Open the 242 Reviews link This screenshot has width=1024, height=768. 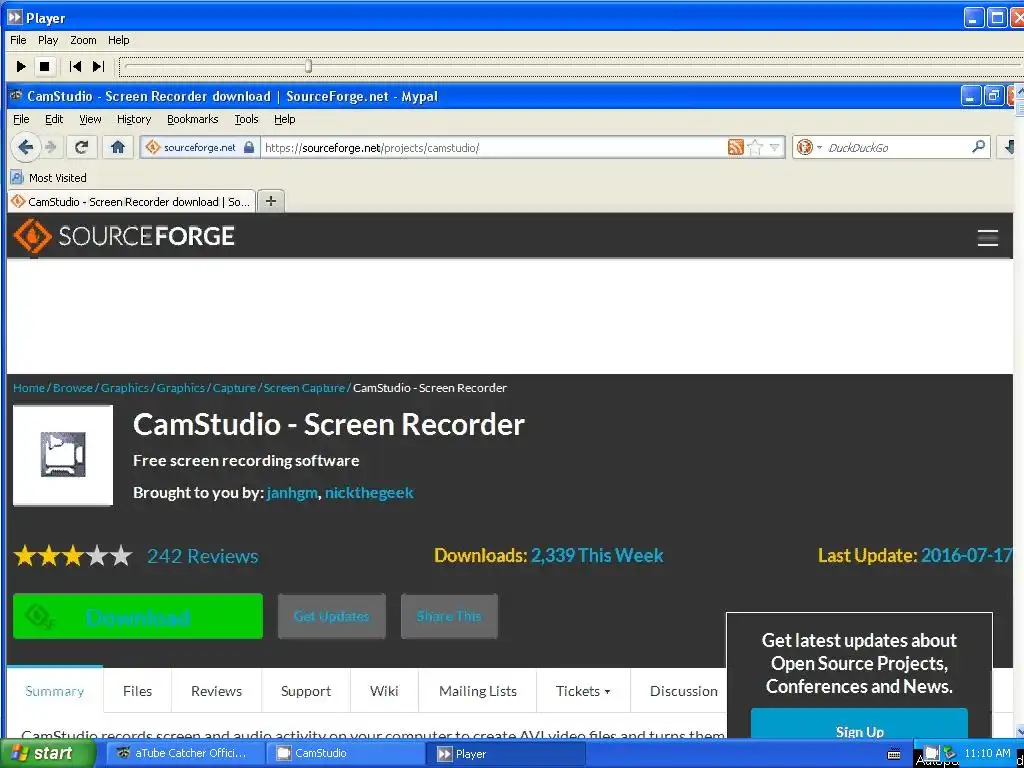[x=202, y=556]
